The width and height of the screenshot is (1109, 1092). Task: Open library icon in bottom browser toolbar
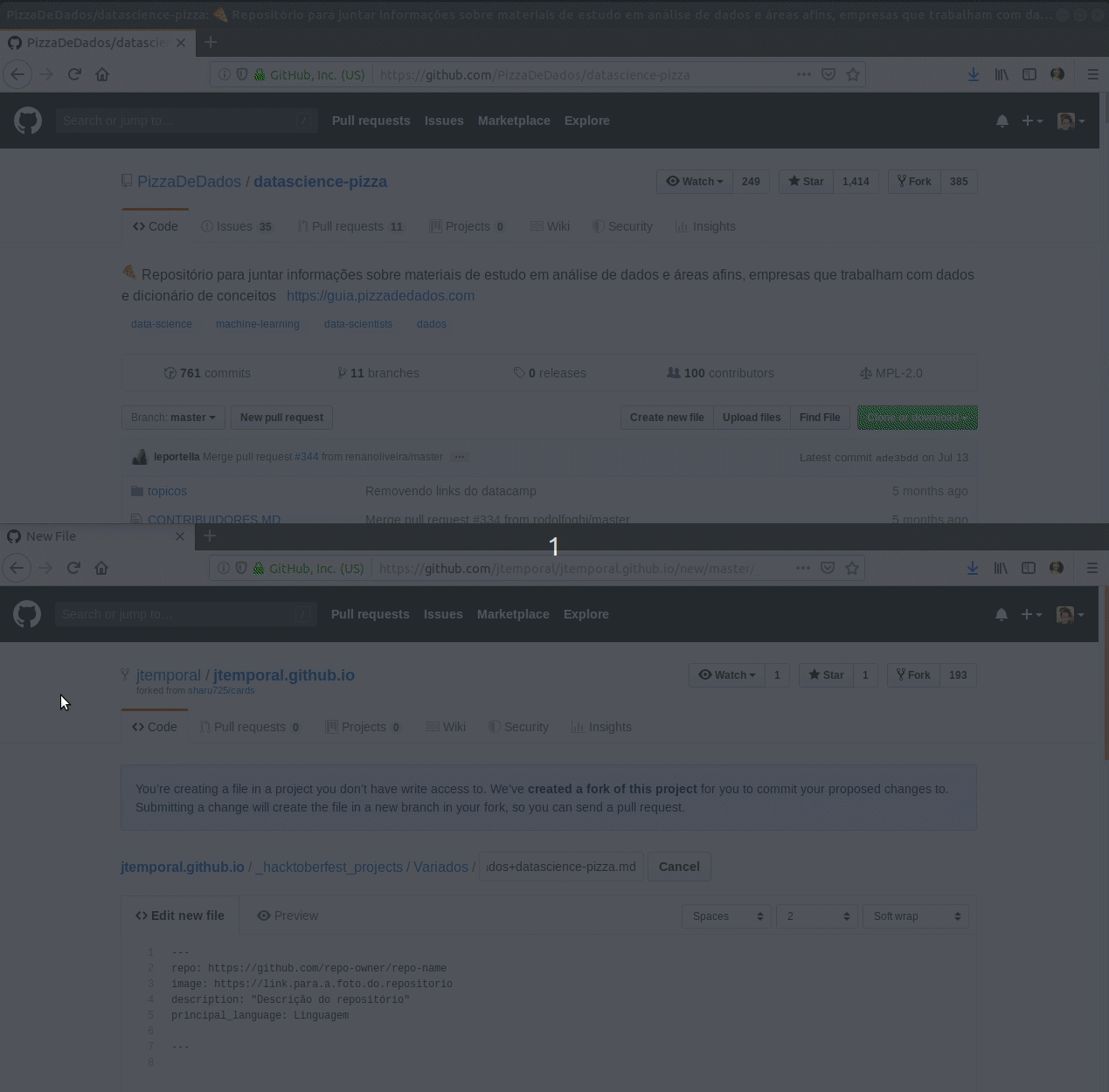coord(1001,568)
